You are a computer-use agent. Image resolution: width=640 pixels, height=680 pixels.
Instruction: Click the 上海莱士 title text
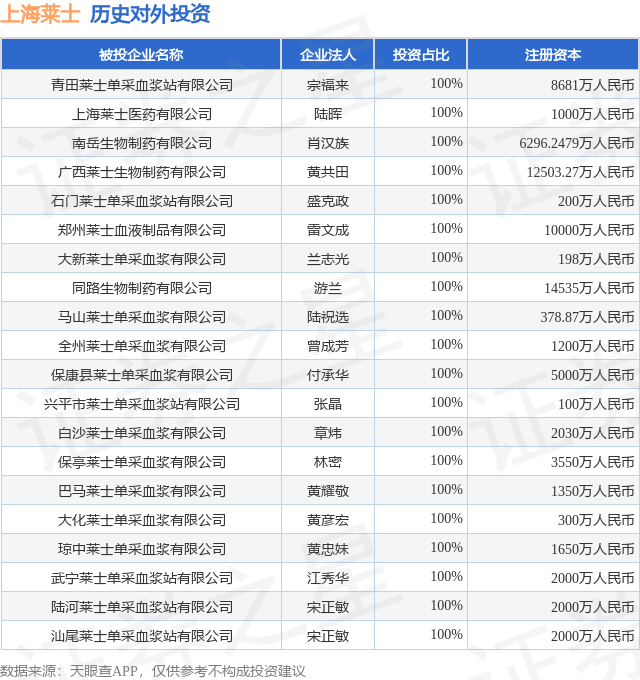pyautogui.click(x=40, y=14)
